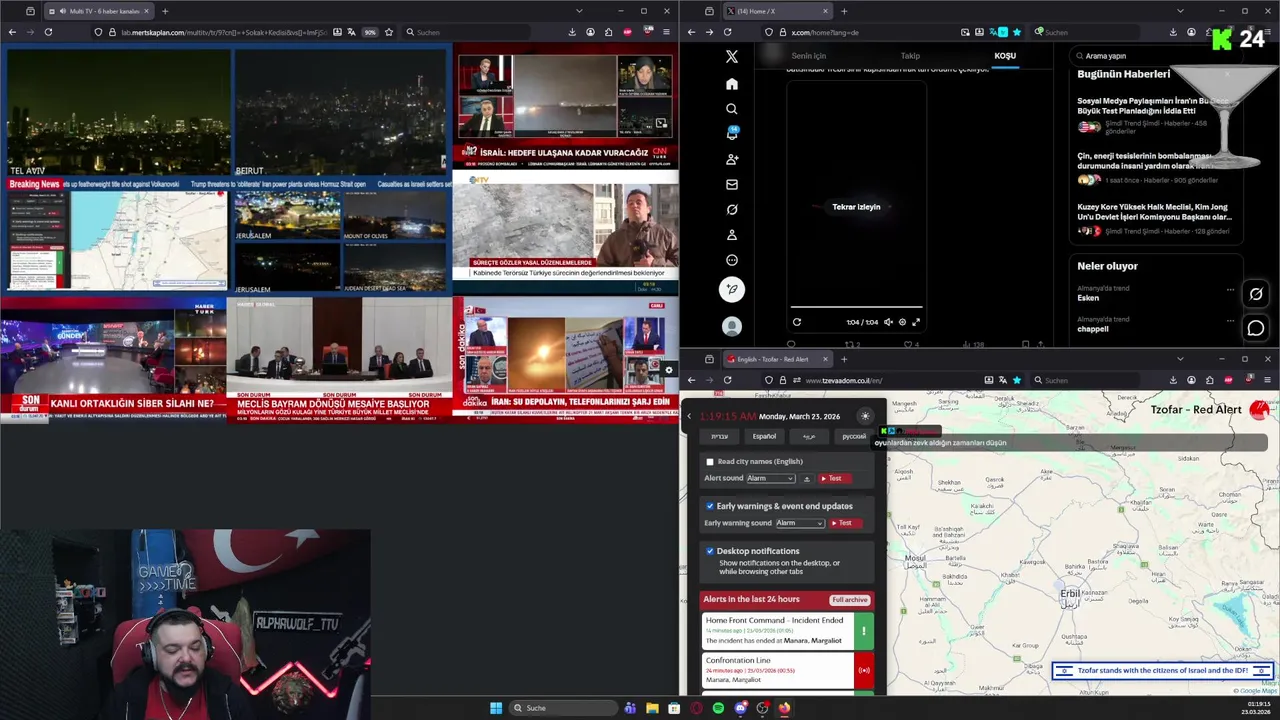Open Messages envelope in X sidebar
Screen dimensions: 1280x720
732,184
